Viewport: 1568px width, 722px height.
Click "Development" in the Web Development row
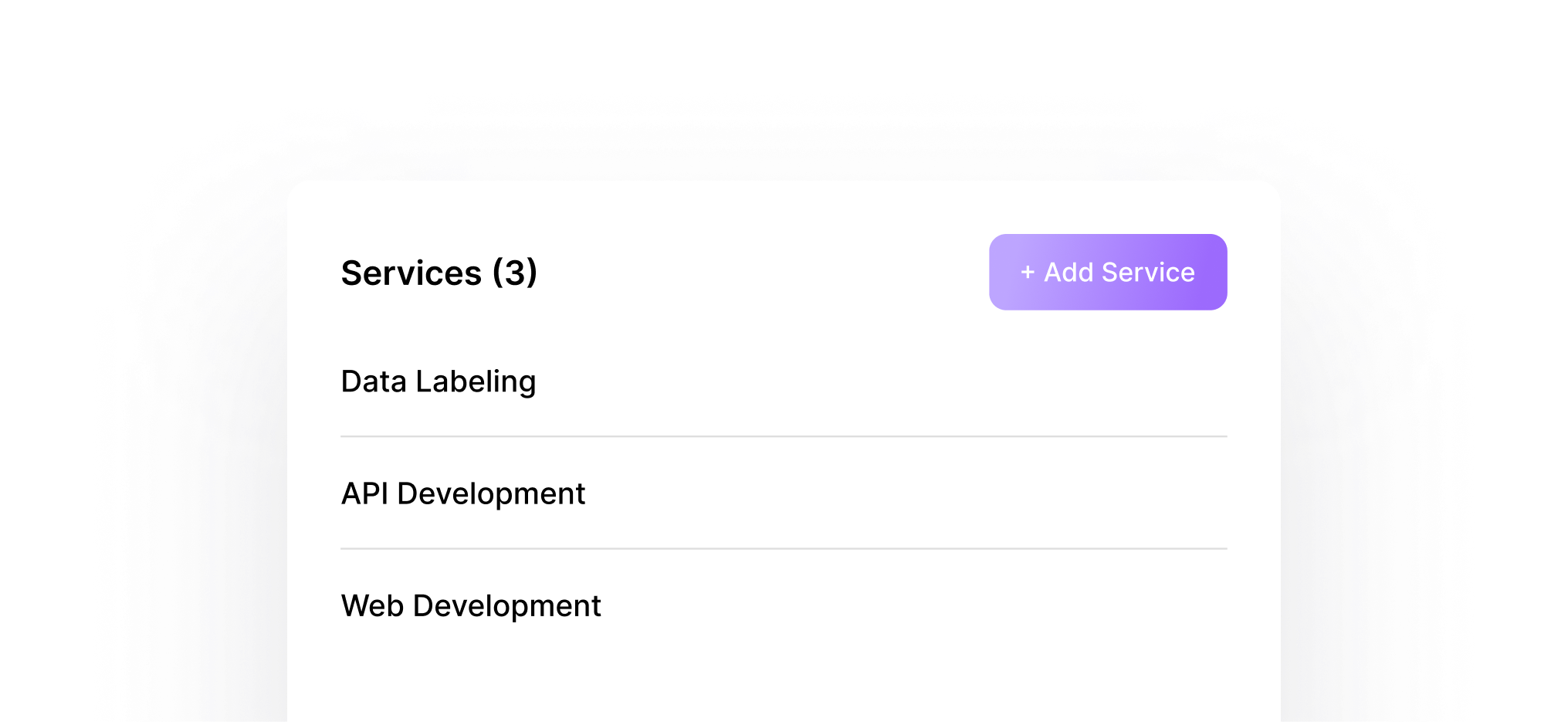coord(507,606)
